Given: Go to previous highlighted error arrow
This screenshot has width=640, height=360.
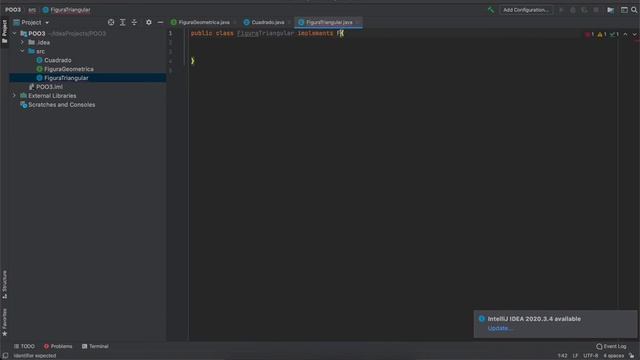Looking at the screenshot, I should 625,34.
